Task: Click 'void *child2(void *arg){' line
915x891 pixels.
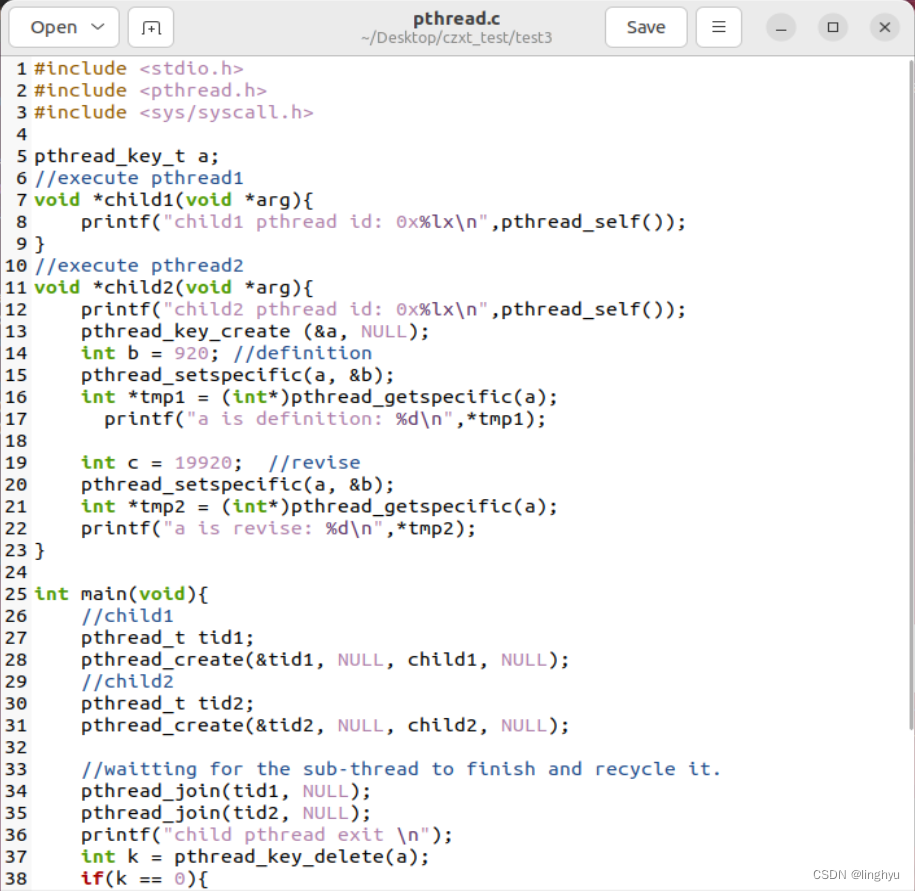Action: (174, 288)
